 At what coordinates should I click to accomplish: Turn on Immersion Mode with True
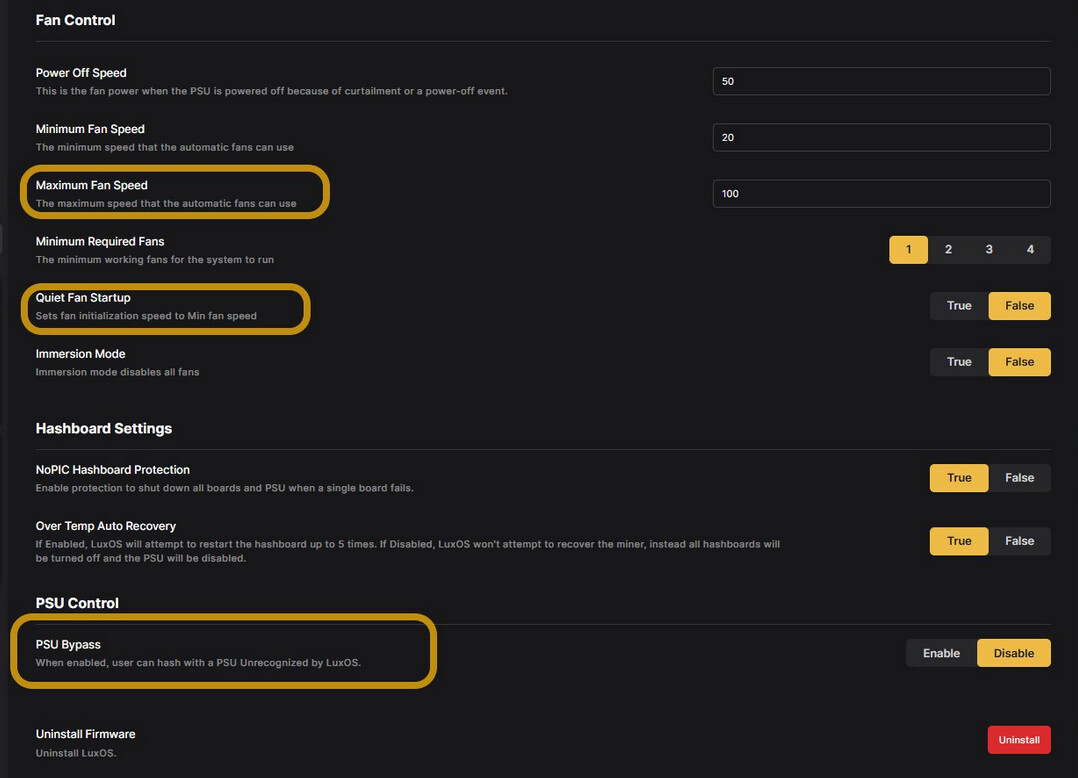[959, 361]
